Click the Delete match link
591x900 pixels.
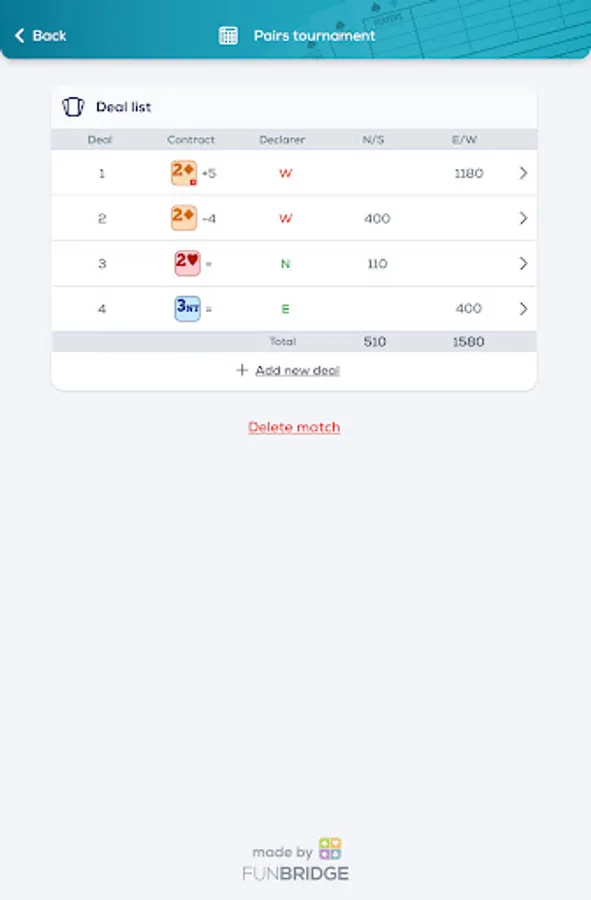pos(294,427)
